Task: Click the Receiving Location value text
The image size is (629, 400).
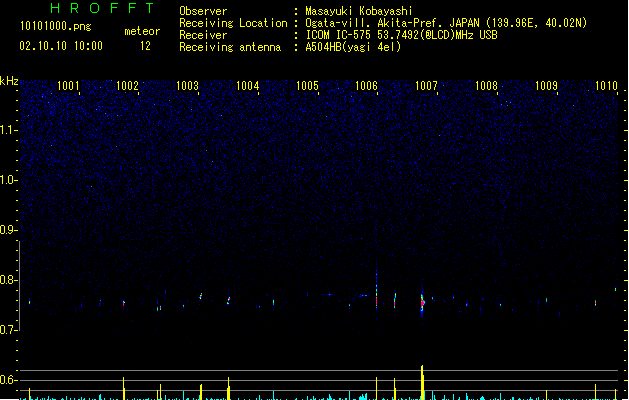Action: (x=446, y=23)
